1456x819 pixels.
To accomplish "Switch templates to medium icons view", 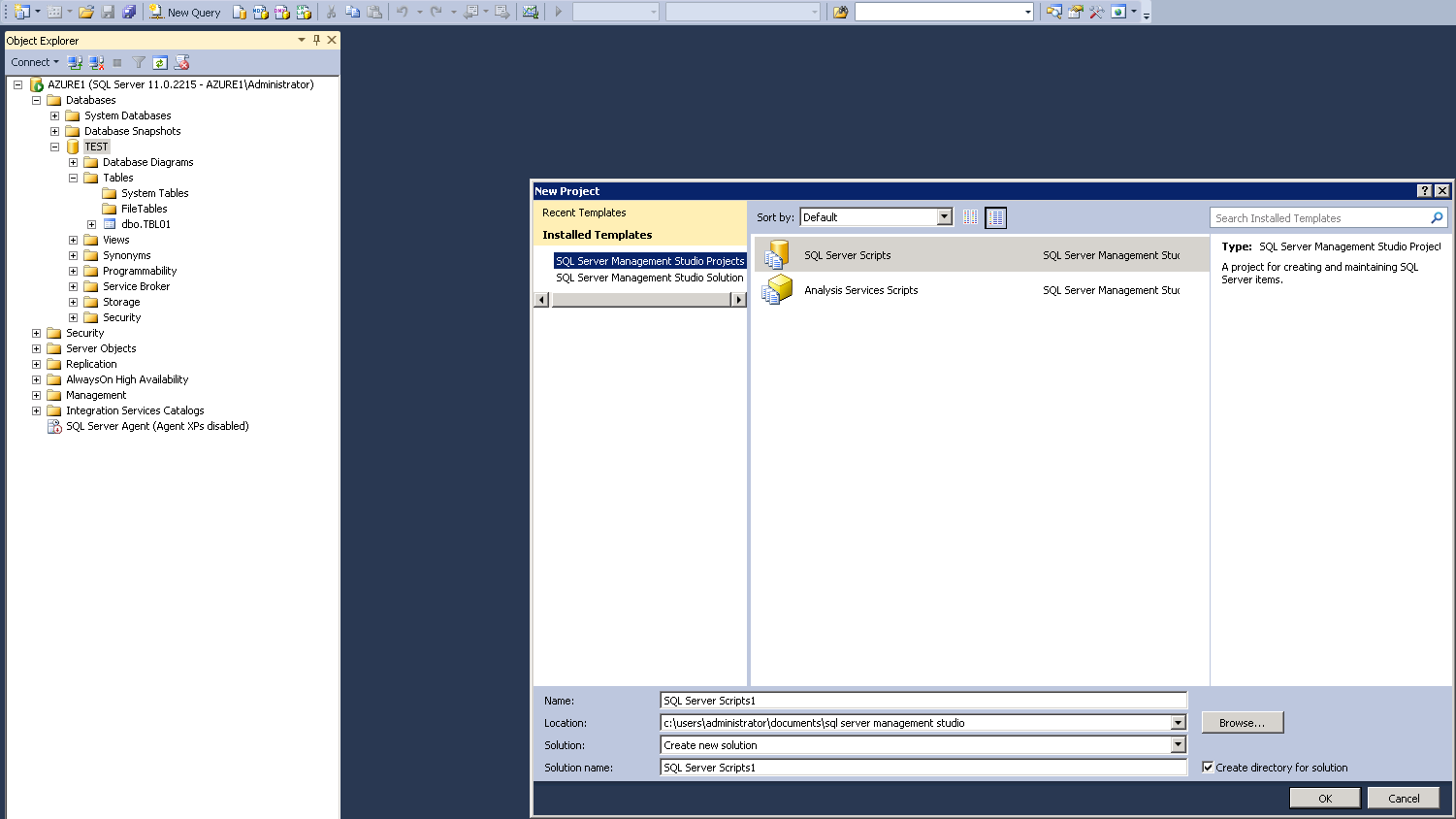I will tap(995, 217).
